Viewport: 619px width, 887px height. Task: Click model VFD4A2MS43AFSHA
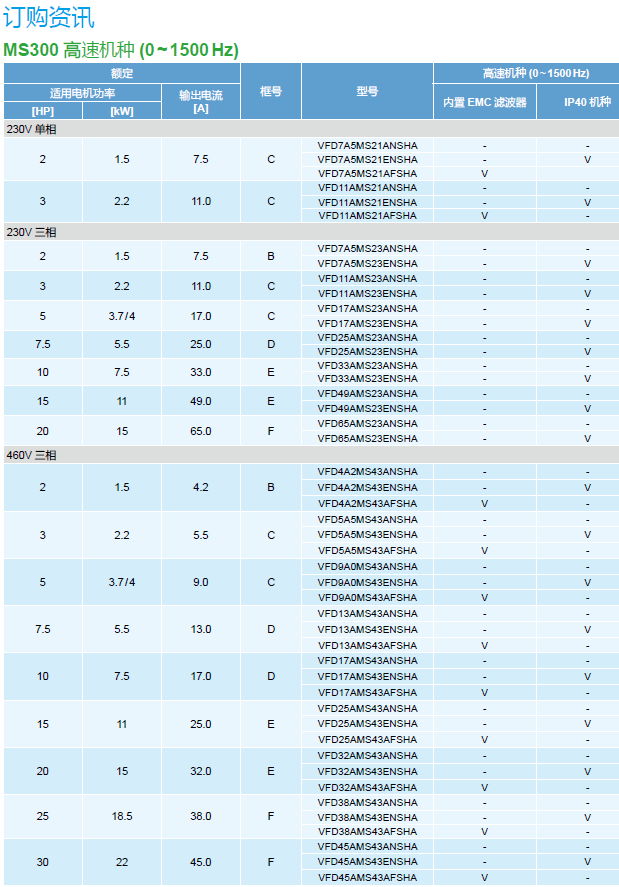coord(367,503)
